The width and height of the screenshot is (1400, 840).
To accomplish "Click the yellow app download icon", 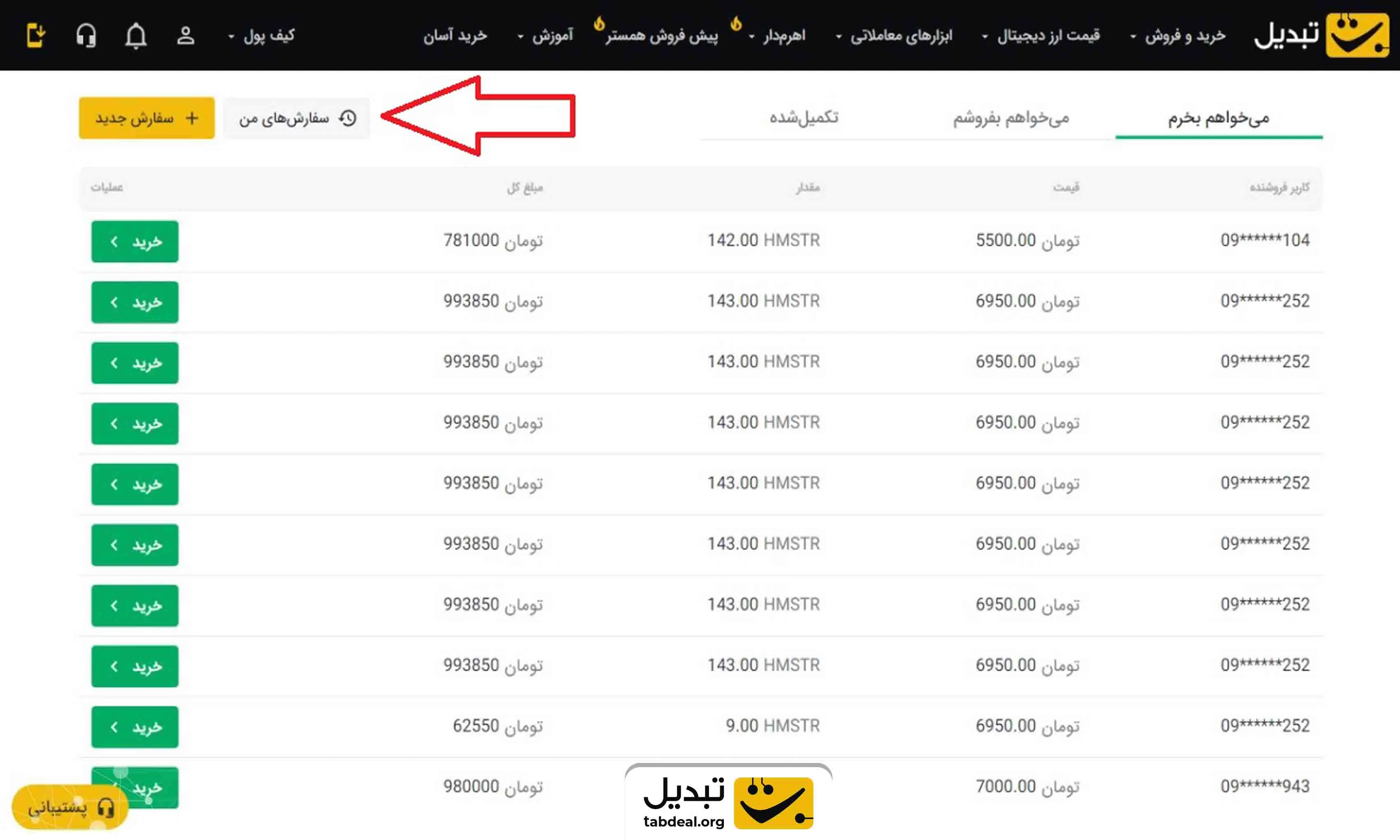I will pyautogui.click(x=36, y=35).
